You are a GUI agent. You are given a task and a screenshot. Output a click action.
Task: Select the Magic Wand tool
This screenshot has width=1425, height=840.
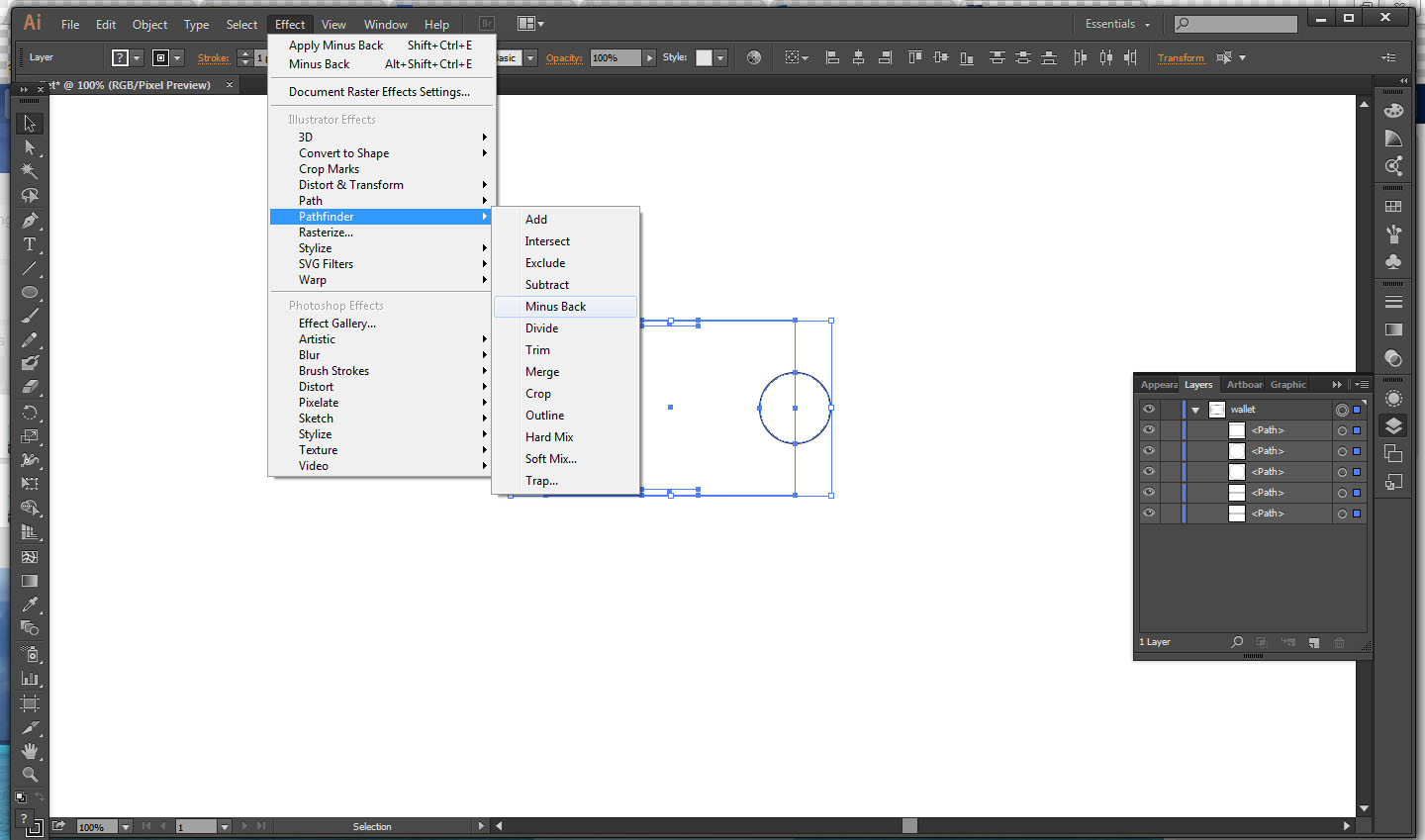click(30, 171)
